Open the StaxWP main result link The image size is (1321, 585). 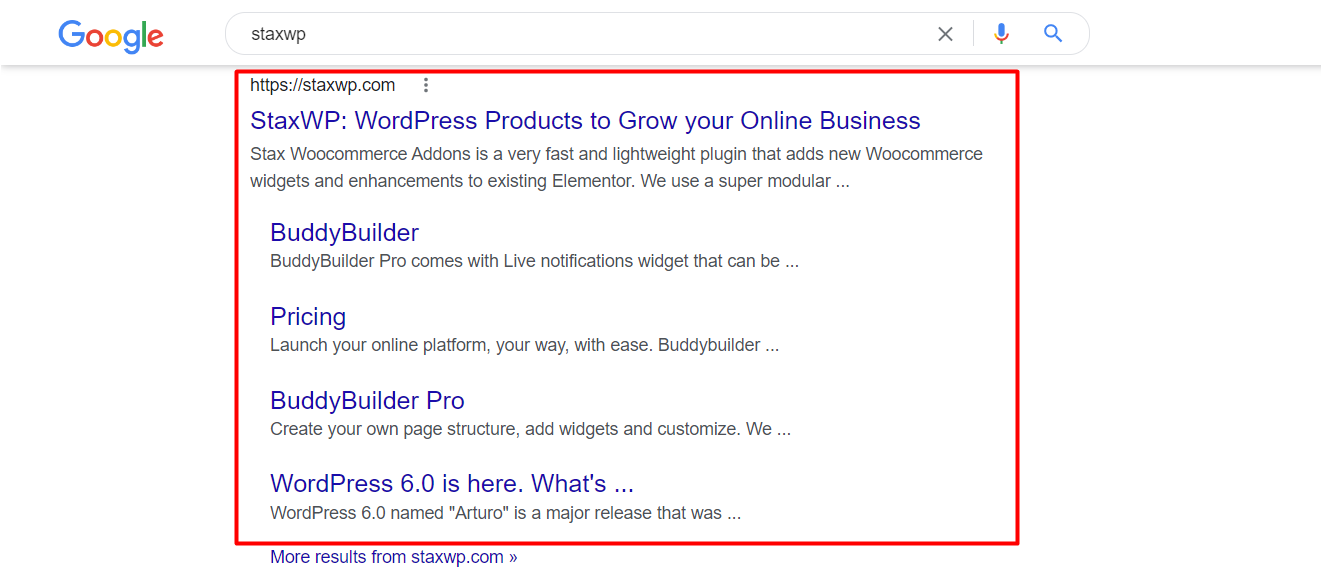tap(585, 120)
